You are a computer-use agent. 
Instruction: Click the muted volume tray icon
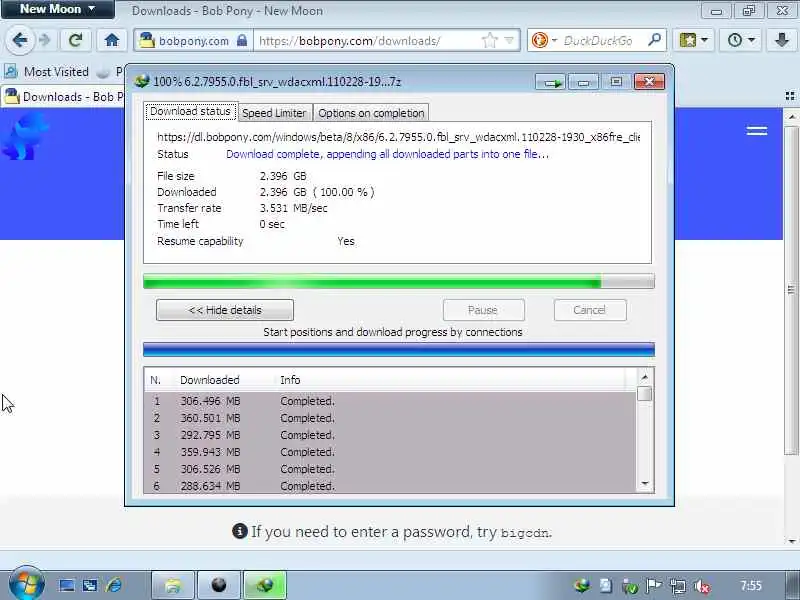[703, 586]
